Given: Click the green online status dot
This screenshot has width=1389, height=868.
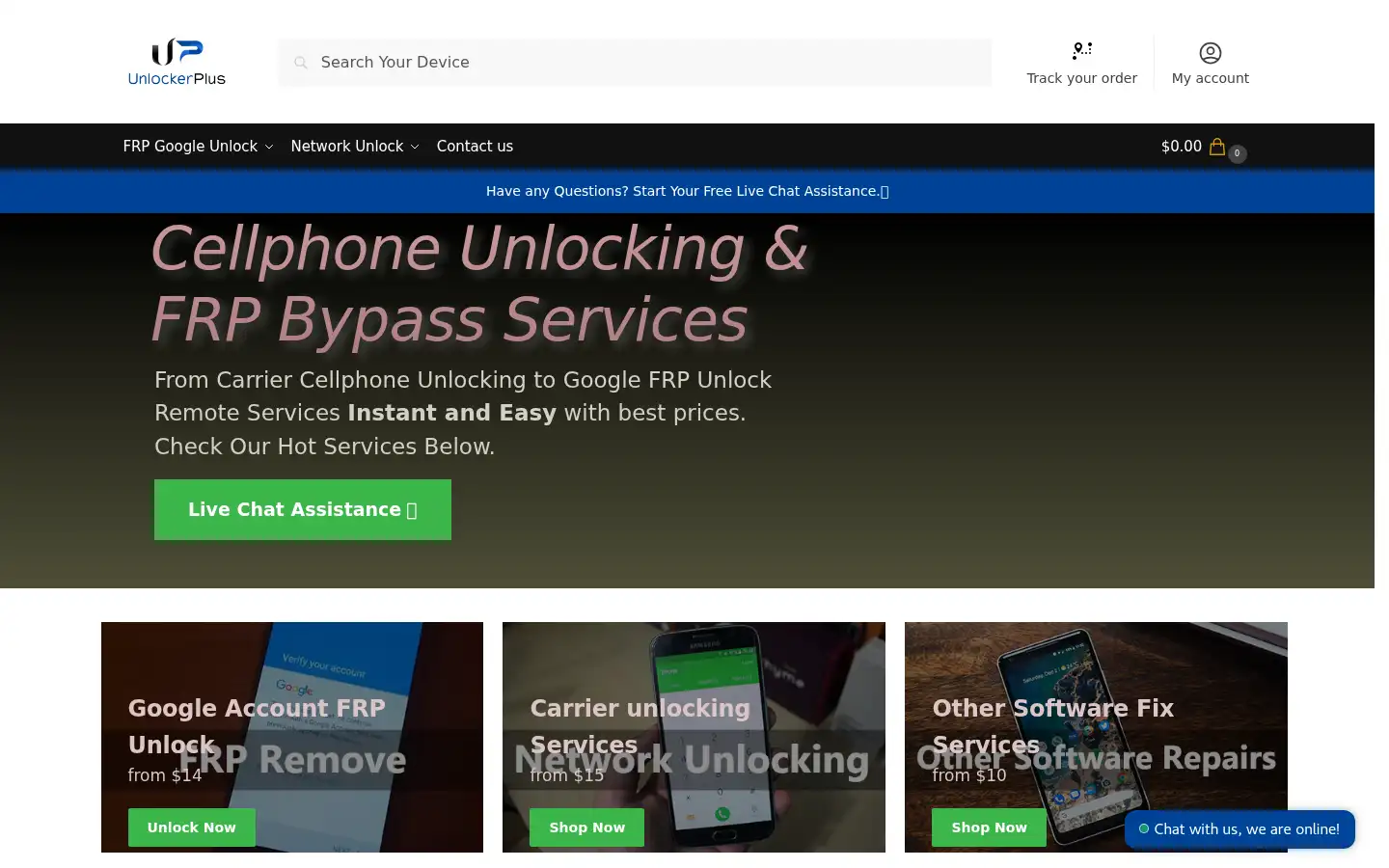Looking at the screenshot, I should 1144,828.
